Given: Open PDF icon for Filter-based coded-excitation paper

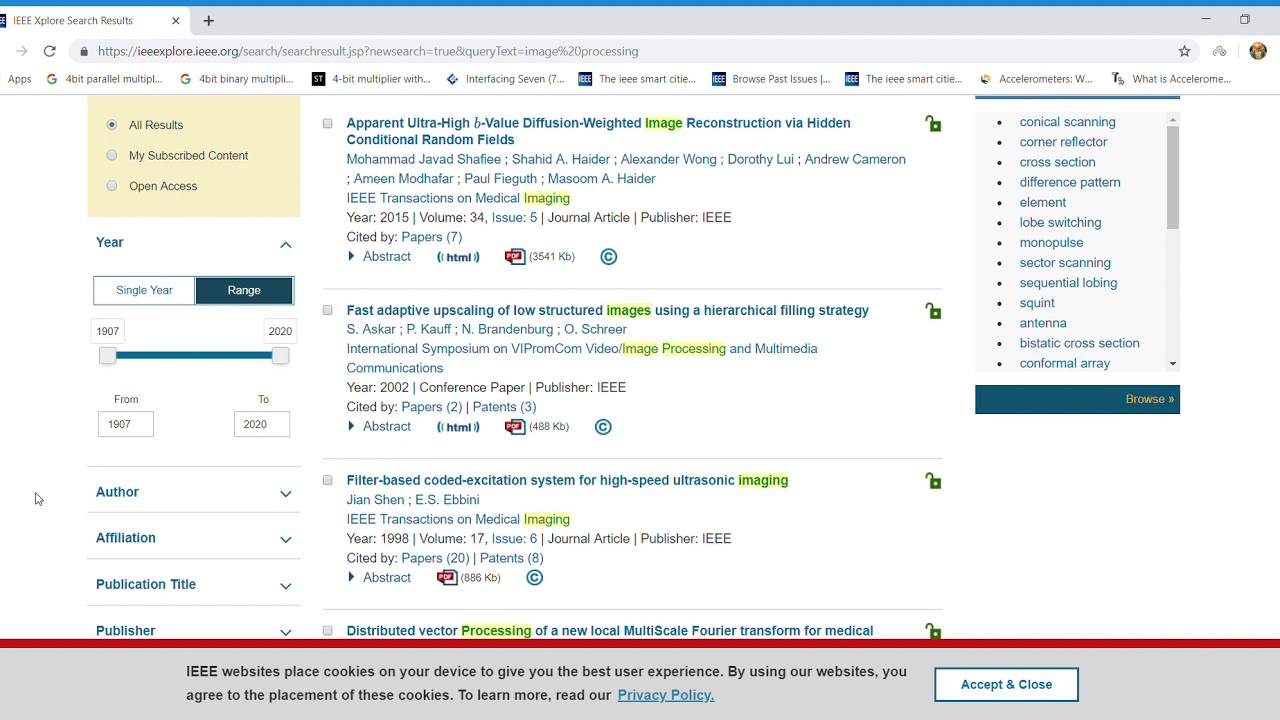Looking at the screenshot, I should [x=447, y=578].
